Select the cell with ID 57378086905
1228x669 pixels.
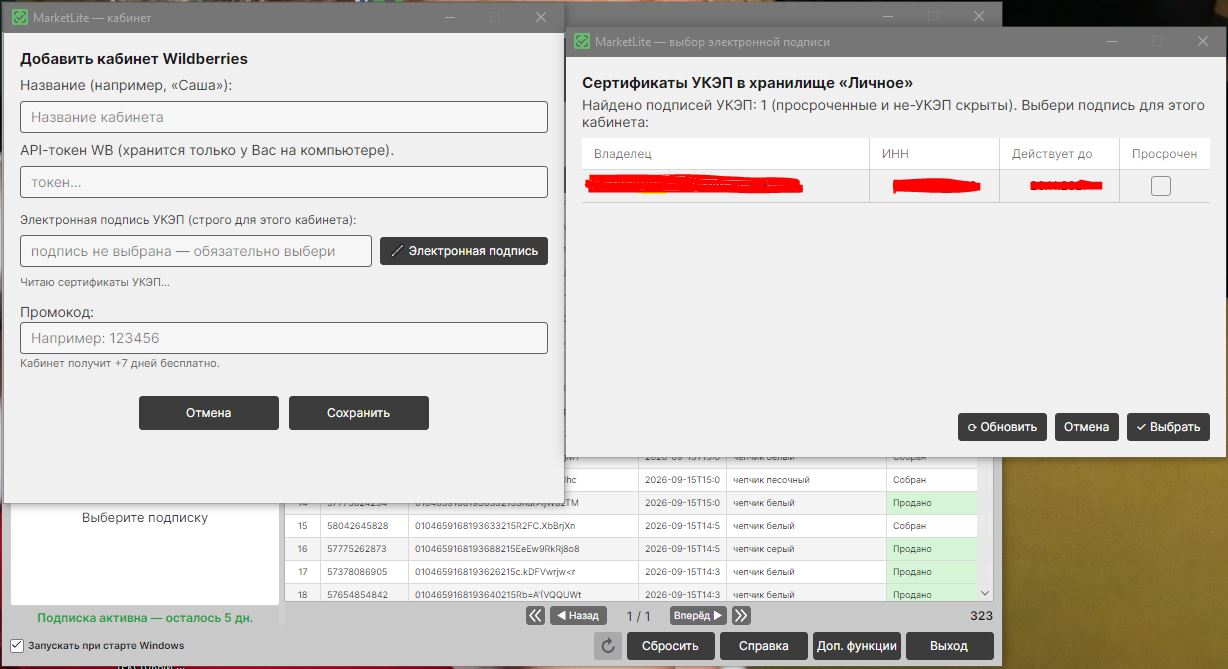[x=363, y=572]
